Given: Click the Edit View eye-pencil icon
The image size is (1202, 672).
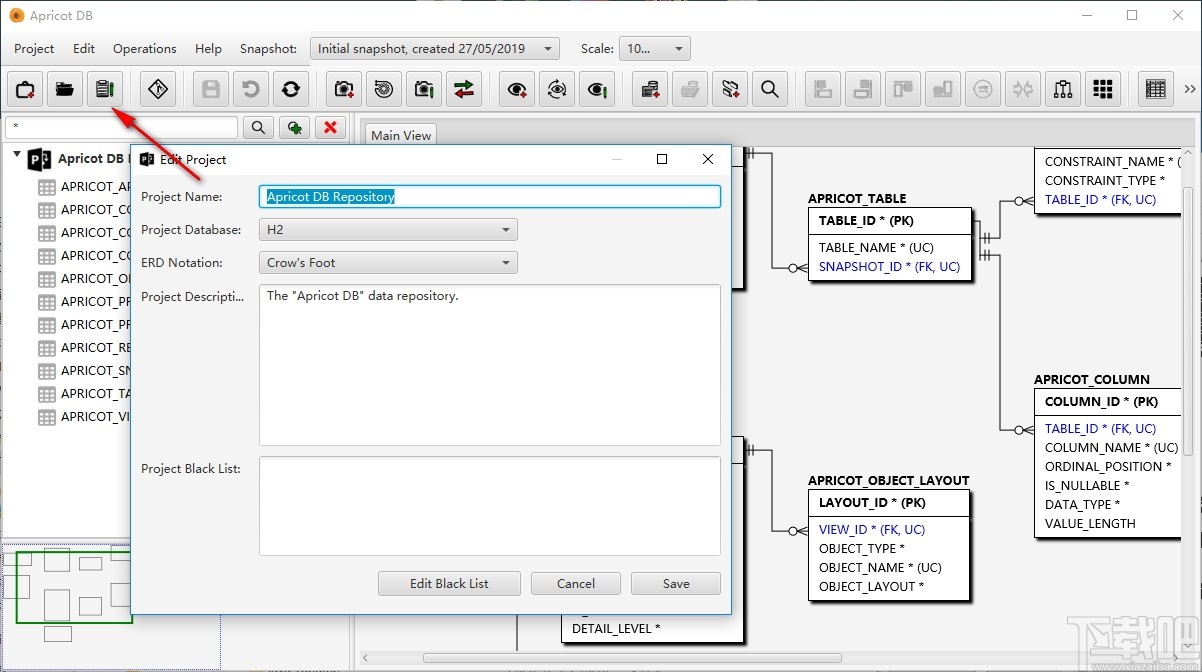Looking at the screenshot, I should 597,89.
